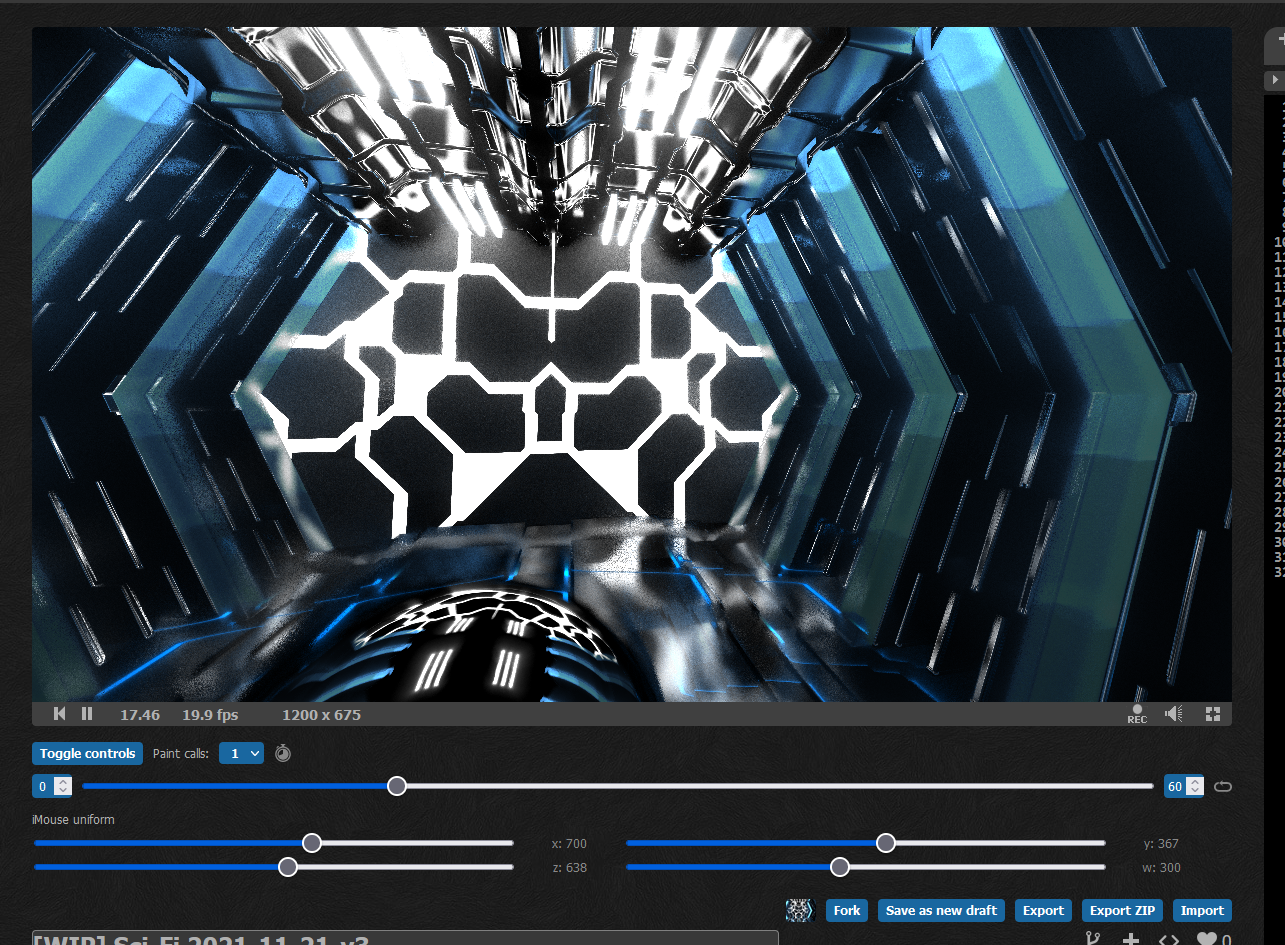
Task: Click the main timeline slider handle
Action: click(x=397, y=786)
